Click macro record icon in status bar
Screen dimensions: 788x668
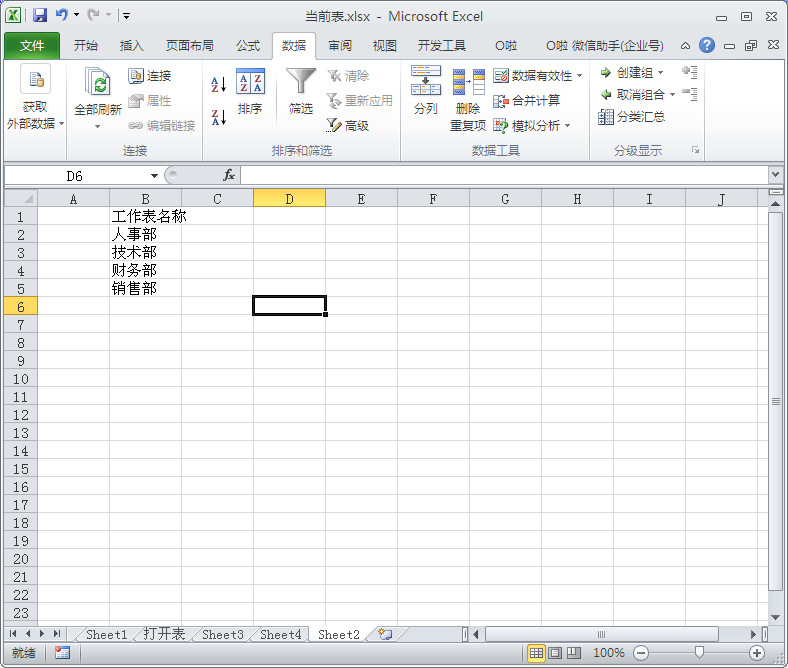[62, 652]
